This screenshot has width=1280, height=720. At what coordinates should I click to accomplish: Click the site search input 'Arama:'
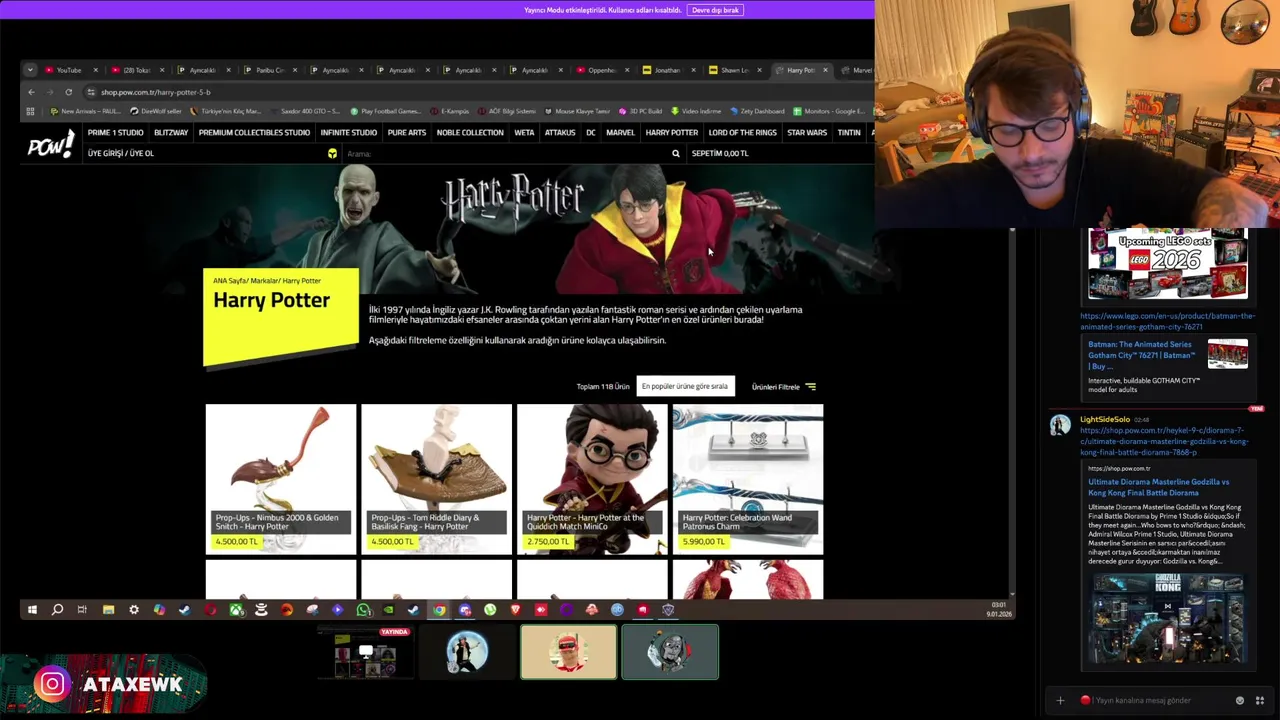[505, 153]
